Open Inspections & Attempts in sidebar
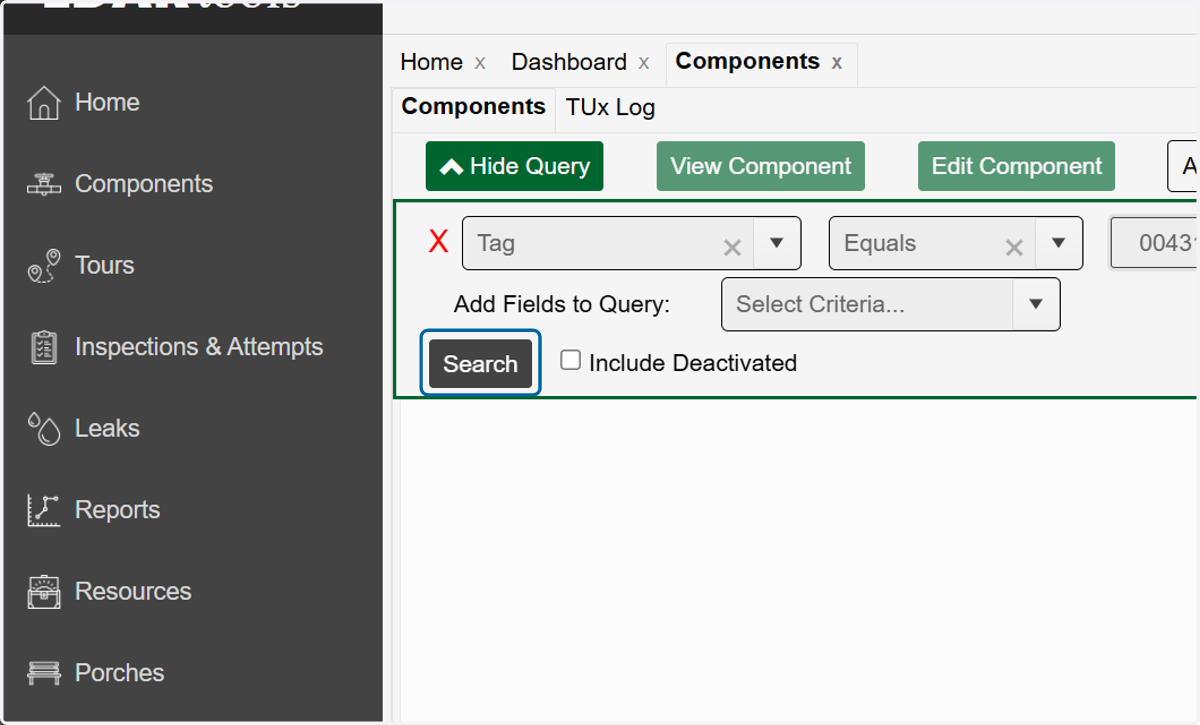1200x725 pixels. tap(199, 347)
